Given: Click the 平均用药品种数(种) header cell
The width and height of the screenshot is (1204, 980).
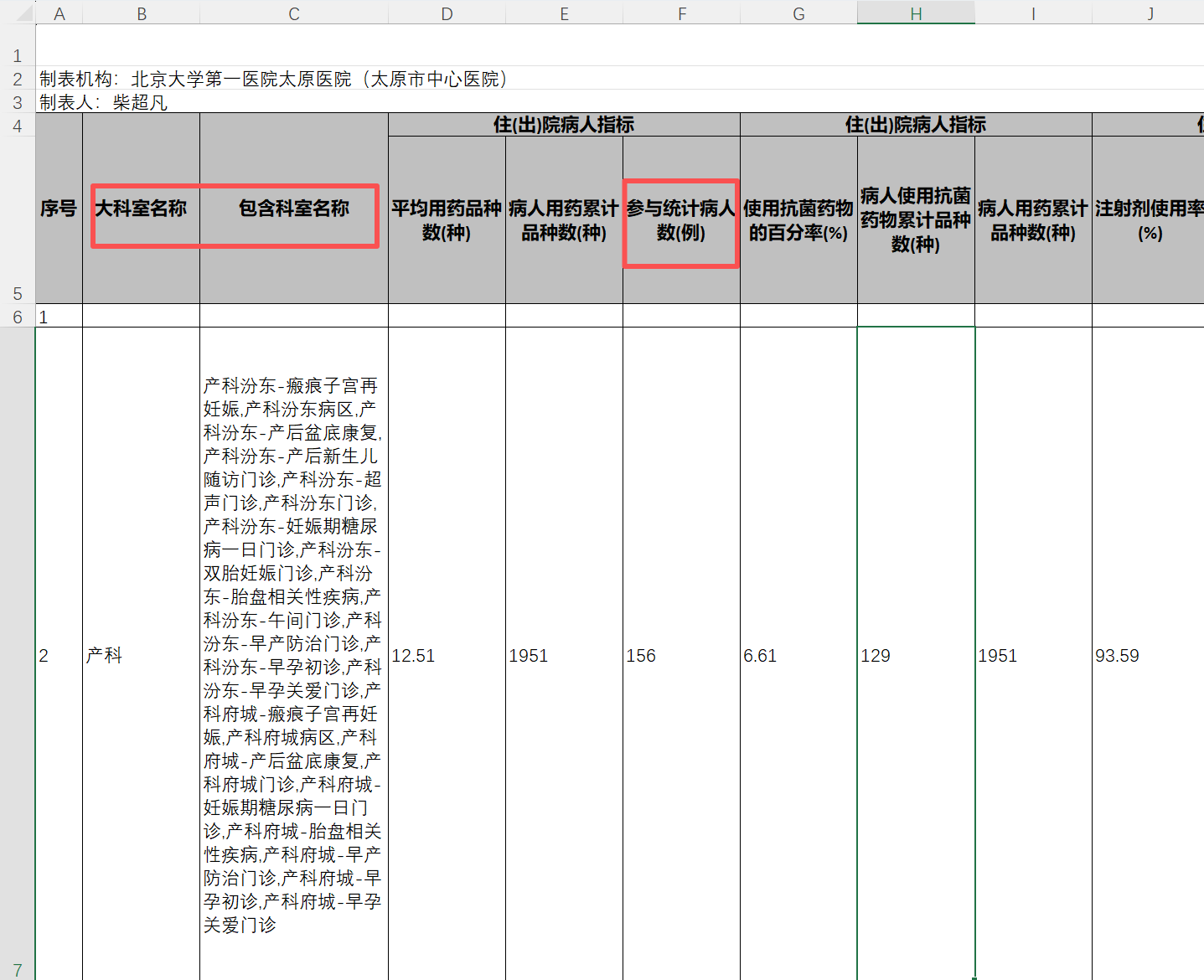Looking at the screenshot, I should (447, 220).
